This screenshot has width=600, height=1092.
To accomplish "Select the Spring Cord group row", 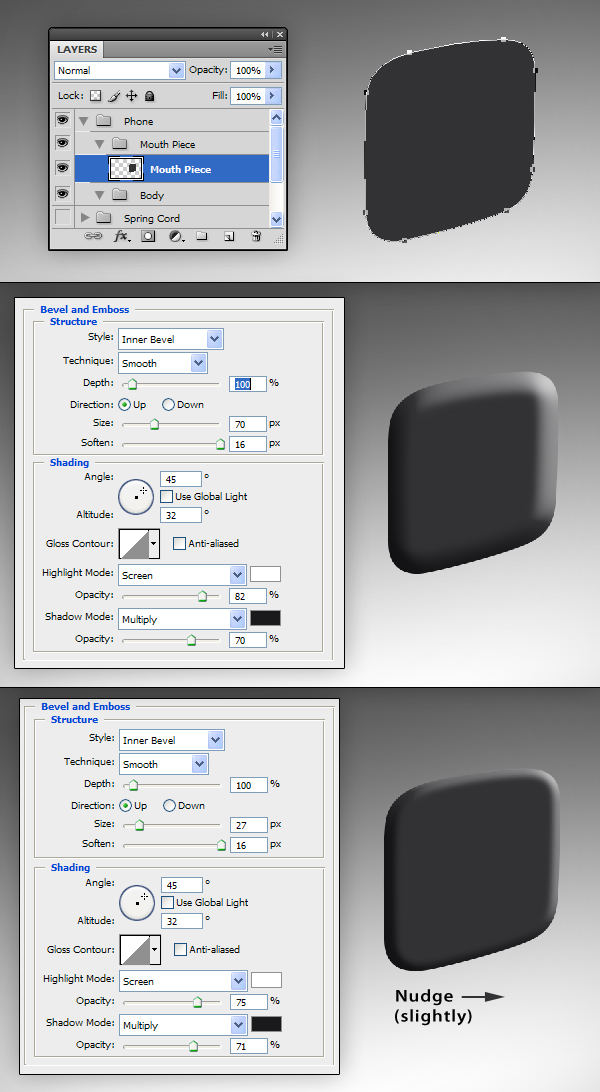I will click(x=172, y=218).
